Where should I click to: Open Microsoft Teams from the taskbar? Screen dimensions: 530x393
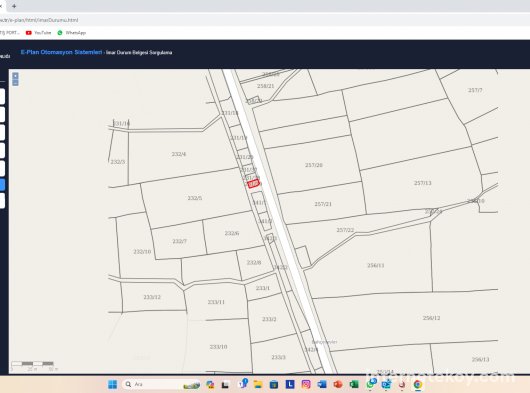[x=243, y=384]
